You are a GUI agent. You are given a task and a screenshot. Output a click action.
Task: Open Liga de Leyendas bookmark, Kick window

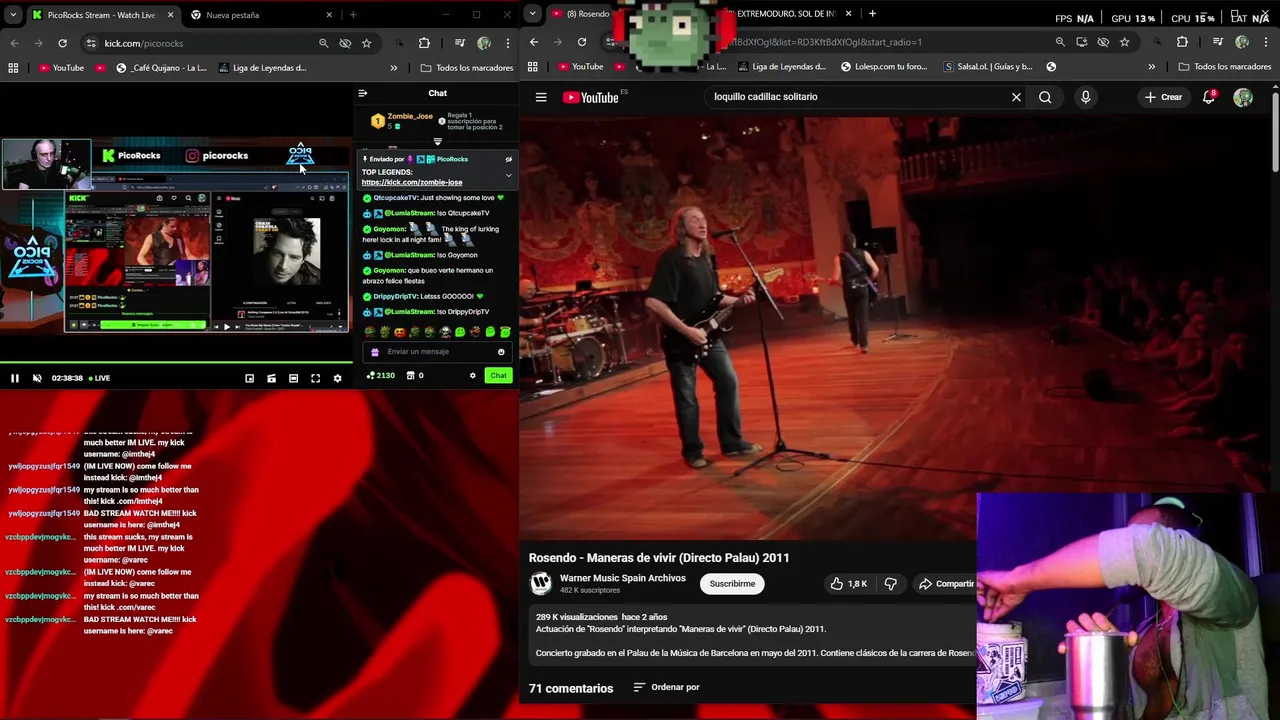click(x=262, y=68)
